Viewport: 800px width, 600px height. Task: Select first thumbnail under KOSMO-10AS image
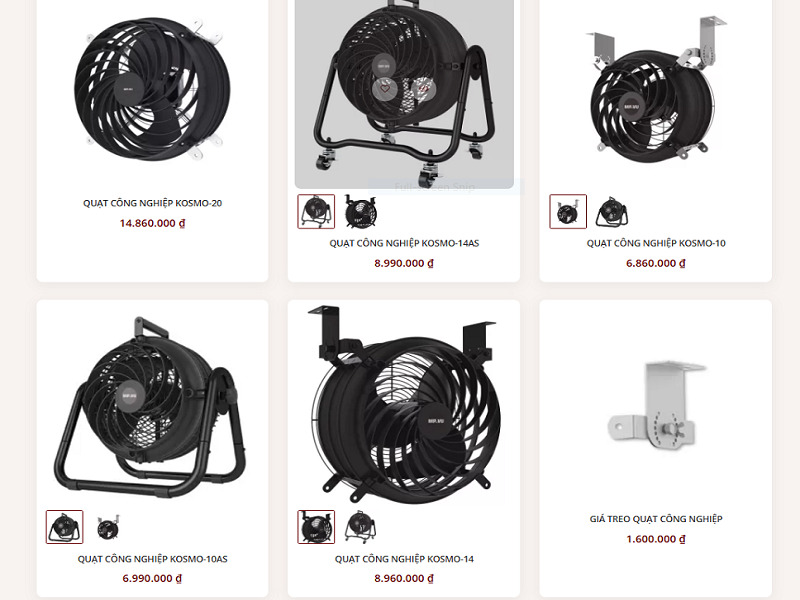64,527
